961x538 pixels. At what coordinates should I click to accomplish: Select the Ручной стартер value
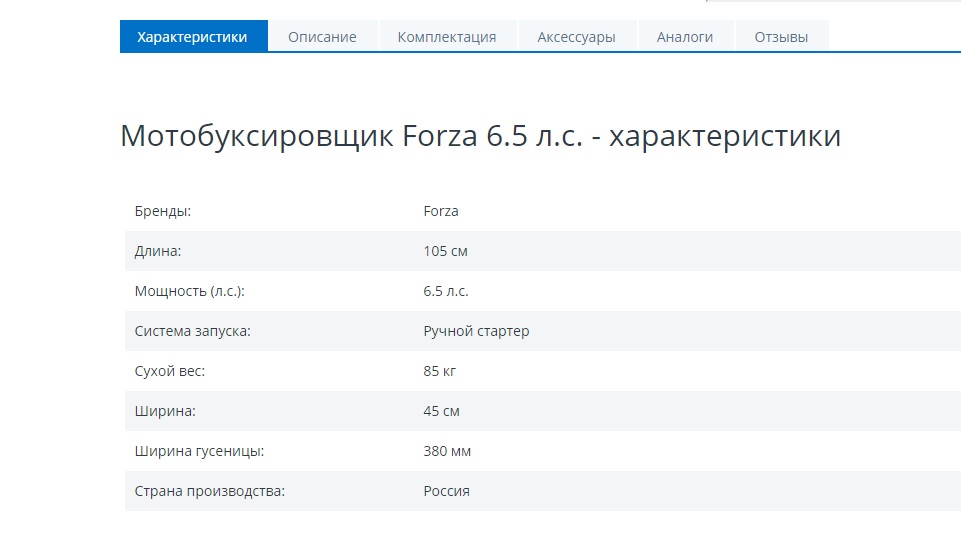(x=476, y=332)
